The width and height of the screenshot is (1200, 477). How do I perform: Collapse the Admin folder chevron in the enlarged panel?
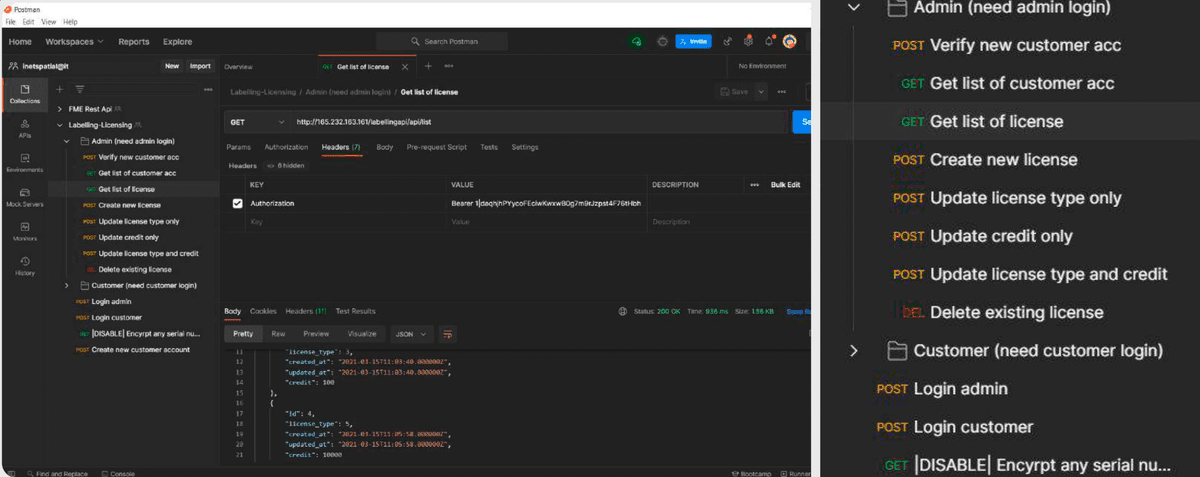[854, 7]
